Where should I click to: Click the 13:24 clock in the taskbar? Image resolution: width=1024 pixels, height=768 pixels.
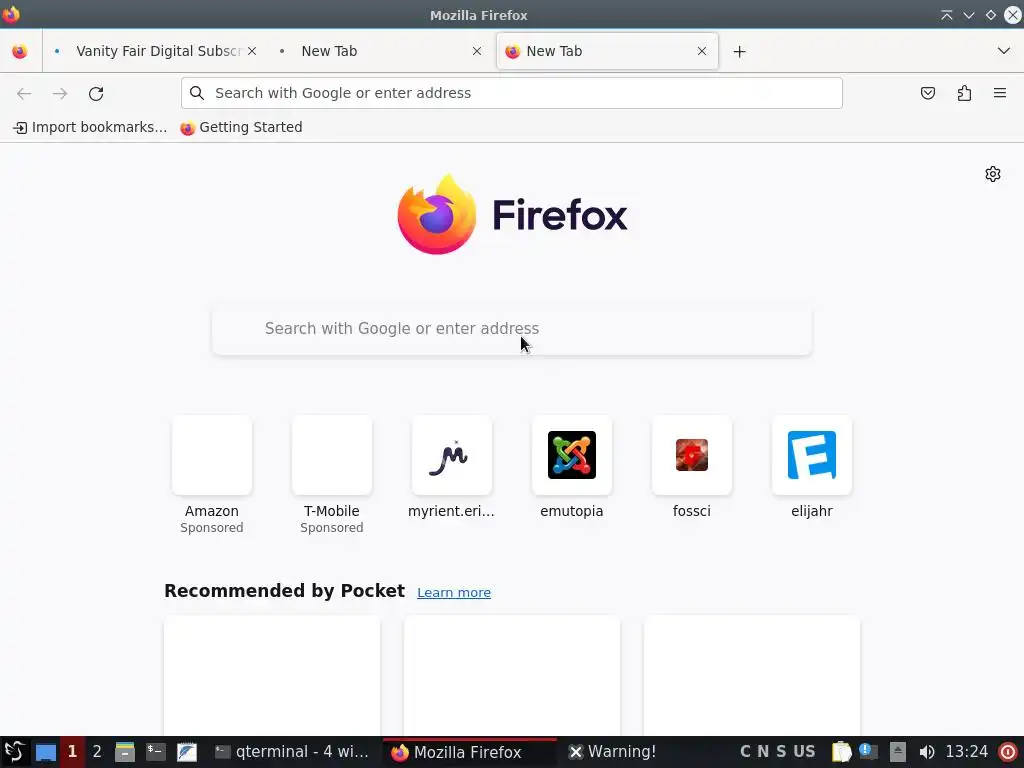(x=967, y=752)
